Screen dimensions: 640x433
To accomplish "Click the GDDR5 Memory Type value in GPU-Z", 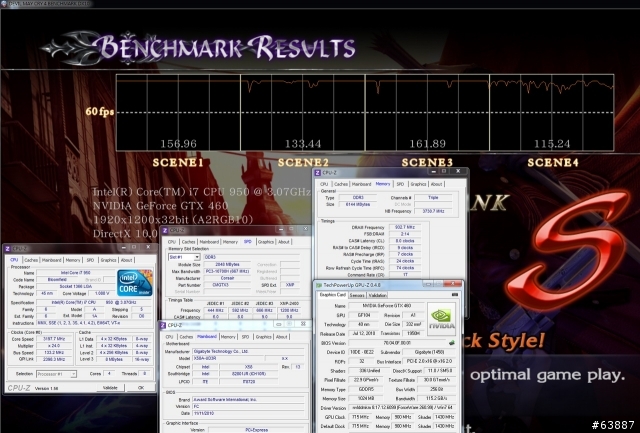I will coord(364,389).
